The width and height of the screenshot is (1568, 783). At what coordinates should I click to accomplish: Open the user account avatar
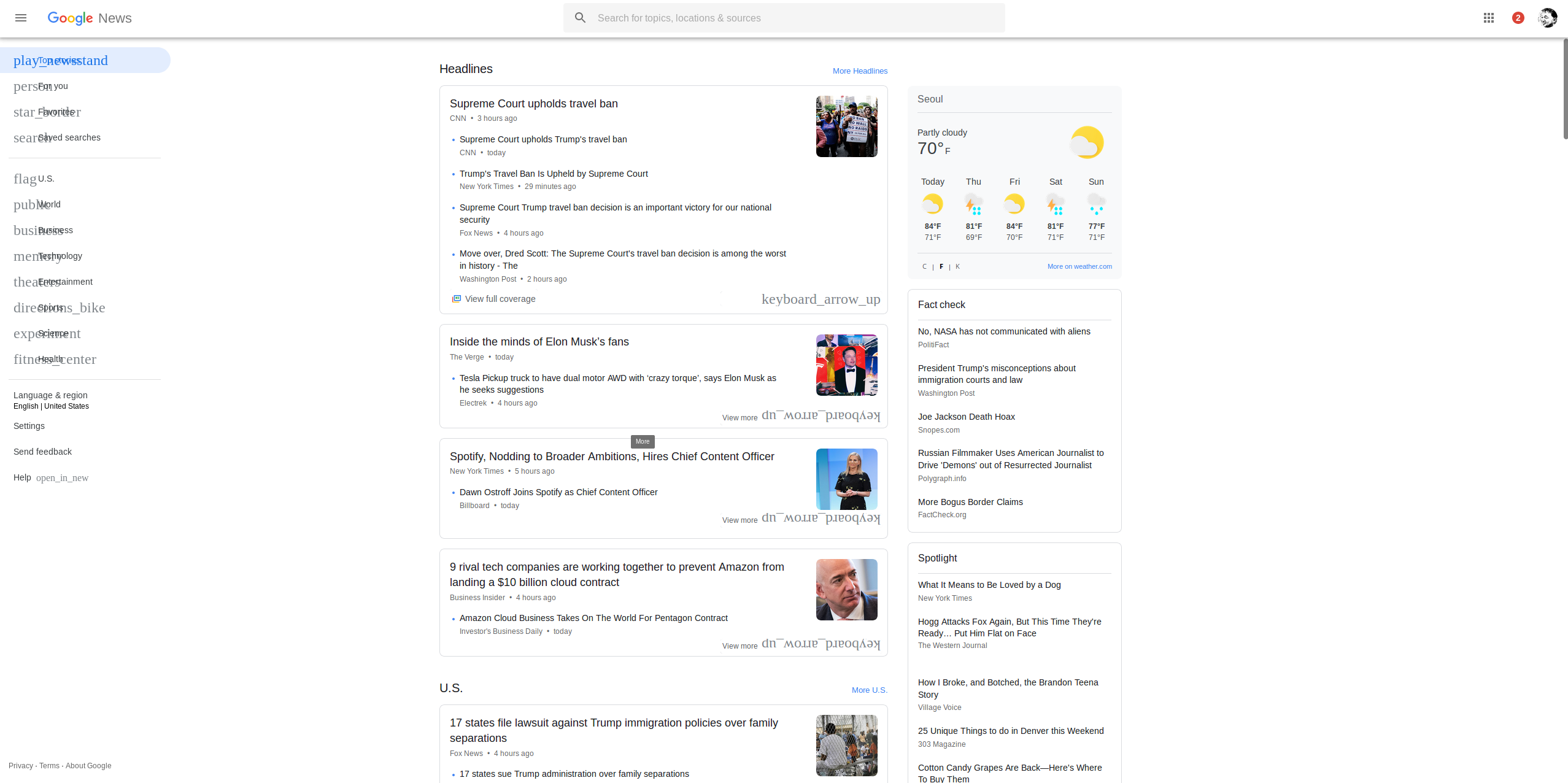coord(1547,18)
